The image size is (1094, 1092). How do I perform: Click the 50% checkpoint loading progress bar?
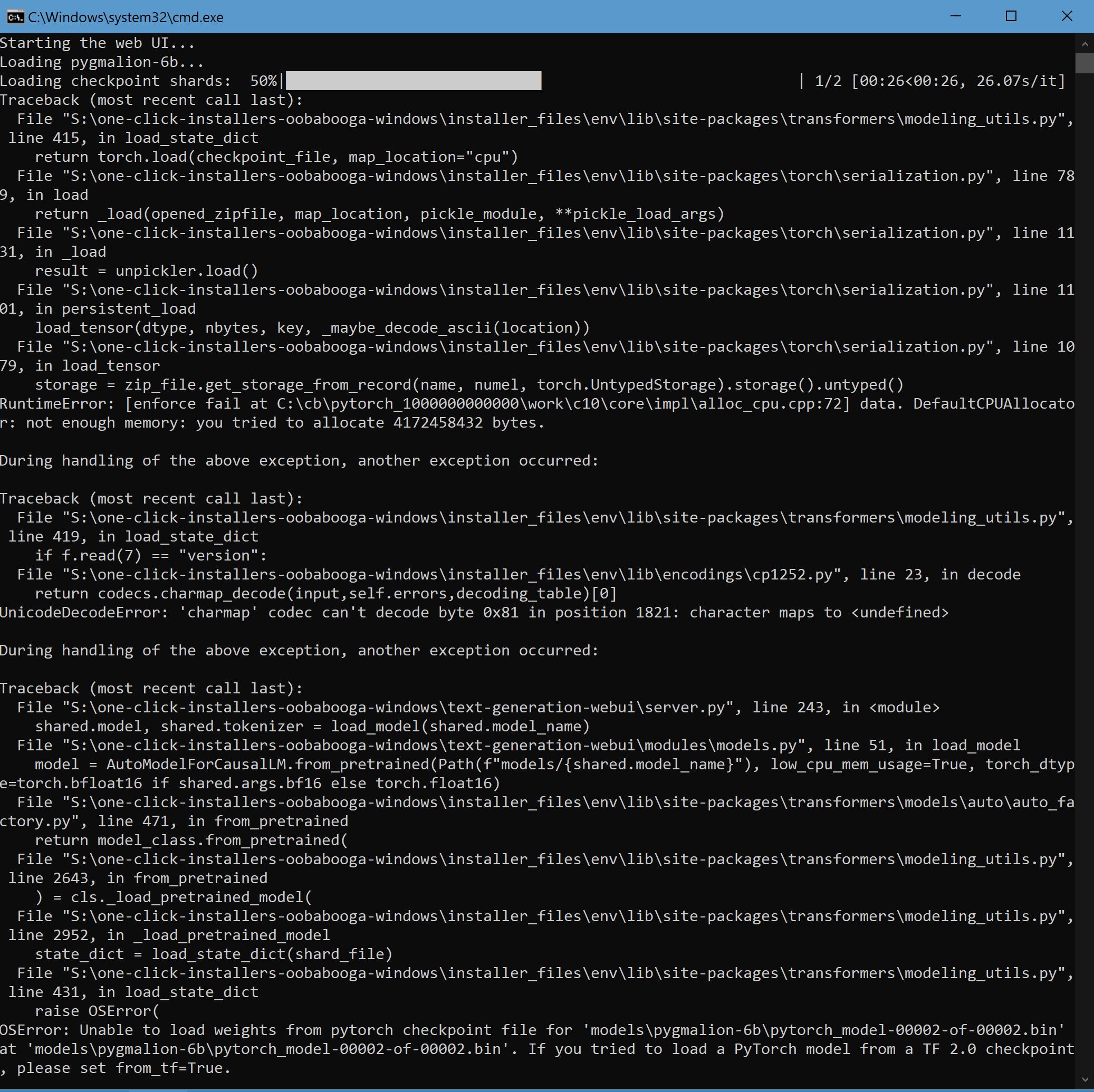[414, 80]
